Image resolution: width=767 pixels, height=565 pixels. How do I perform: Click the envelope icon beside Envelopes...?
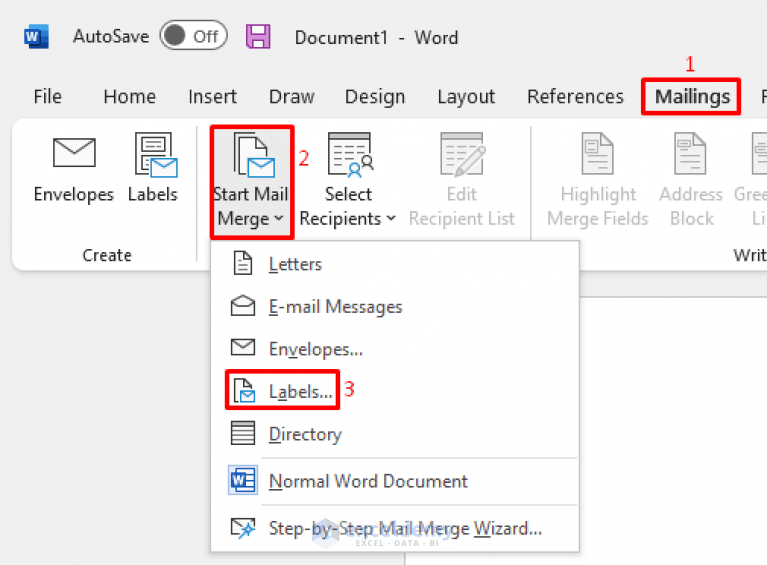pyautogui.click(x=243, y=347)
